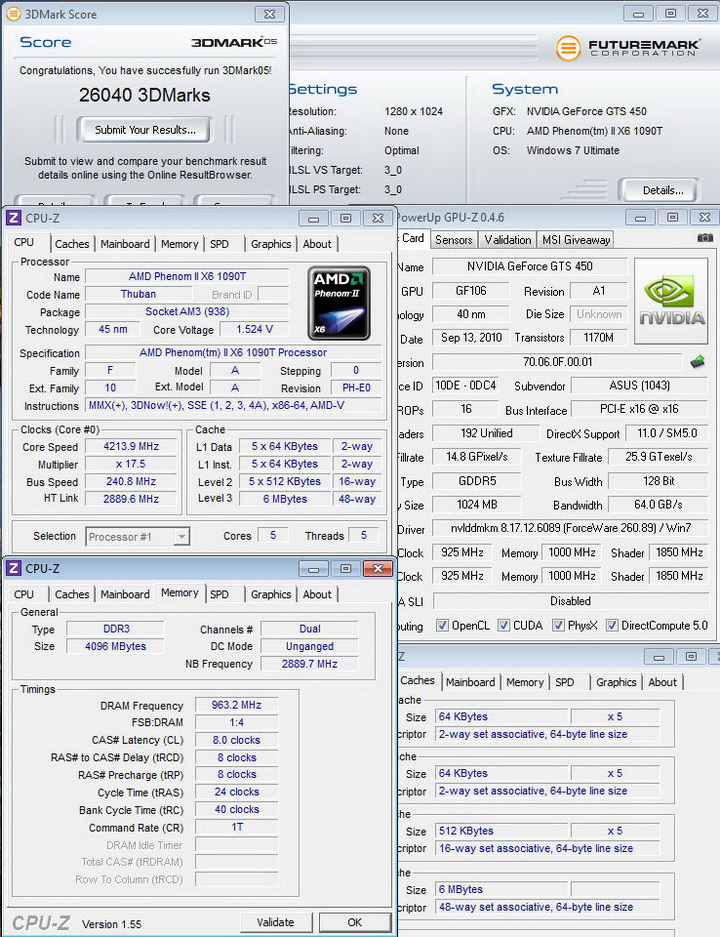The image size is (720, 937).
Task: Toggle the DirectCompute 5.0 checkbox
Action: (x=612, y=625)
